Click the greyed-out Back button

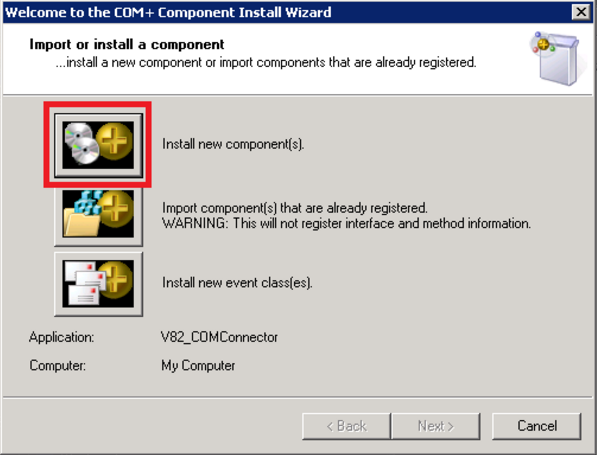click(346, 426)
